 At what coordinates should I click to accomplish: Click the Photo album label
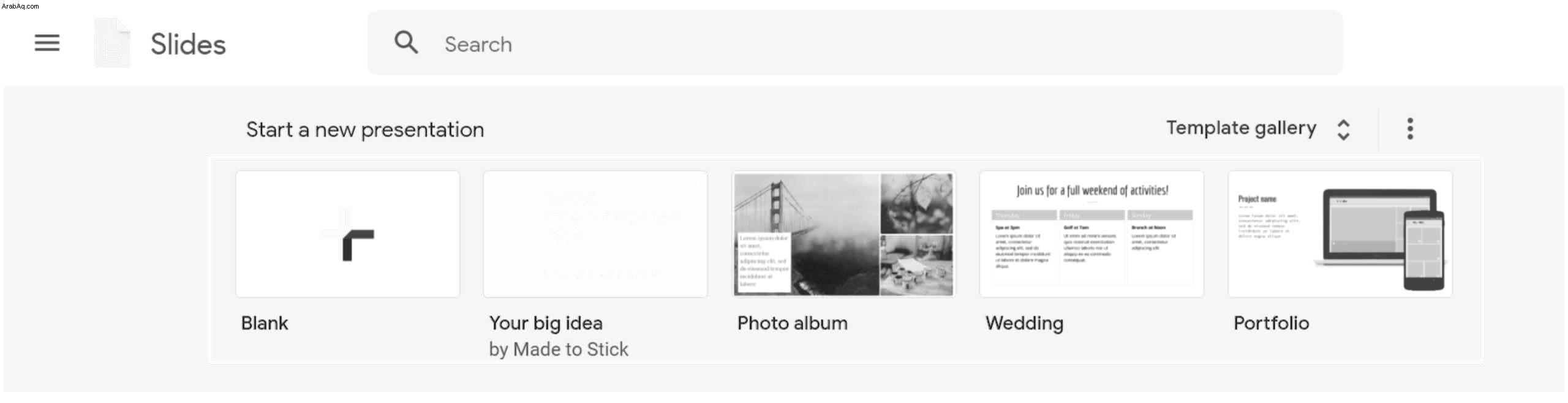click(793, 323)
